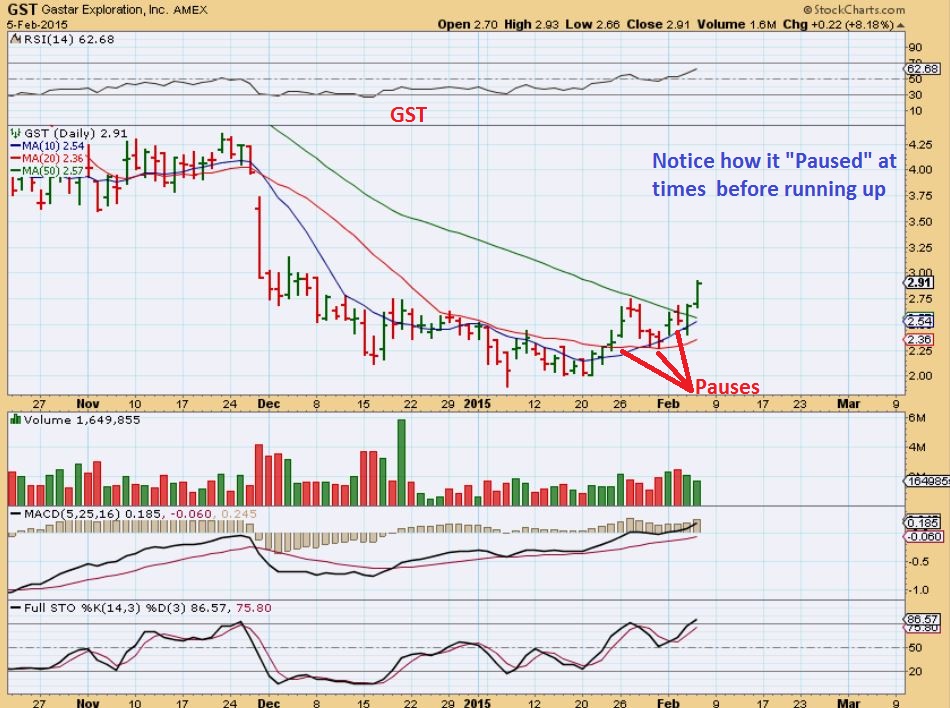Click the MA(10) 2.54 legend entry
Screen dimensions: 950x708
click(x=47, y=146)
